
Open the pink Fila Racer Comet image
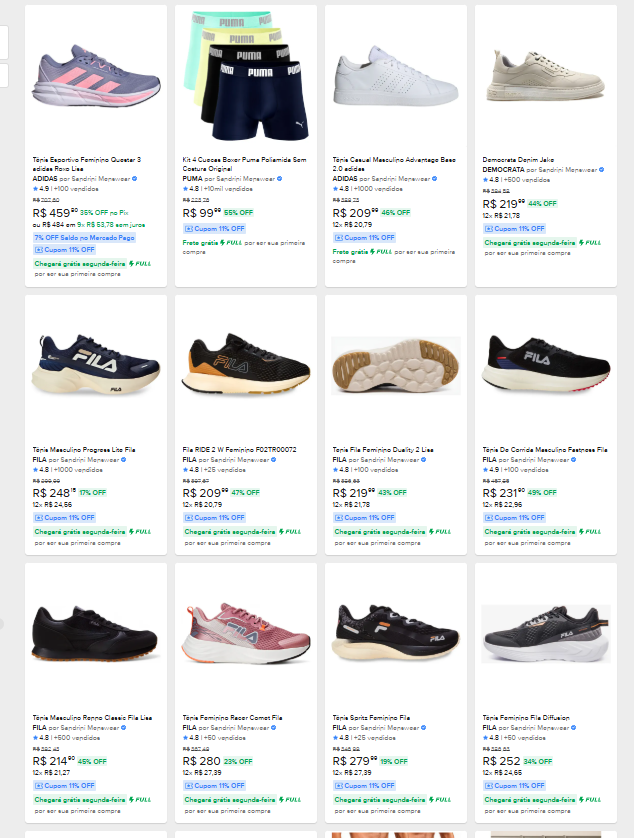click(246, 632)
